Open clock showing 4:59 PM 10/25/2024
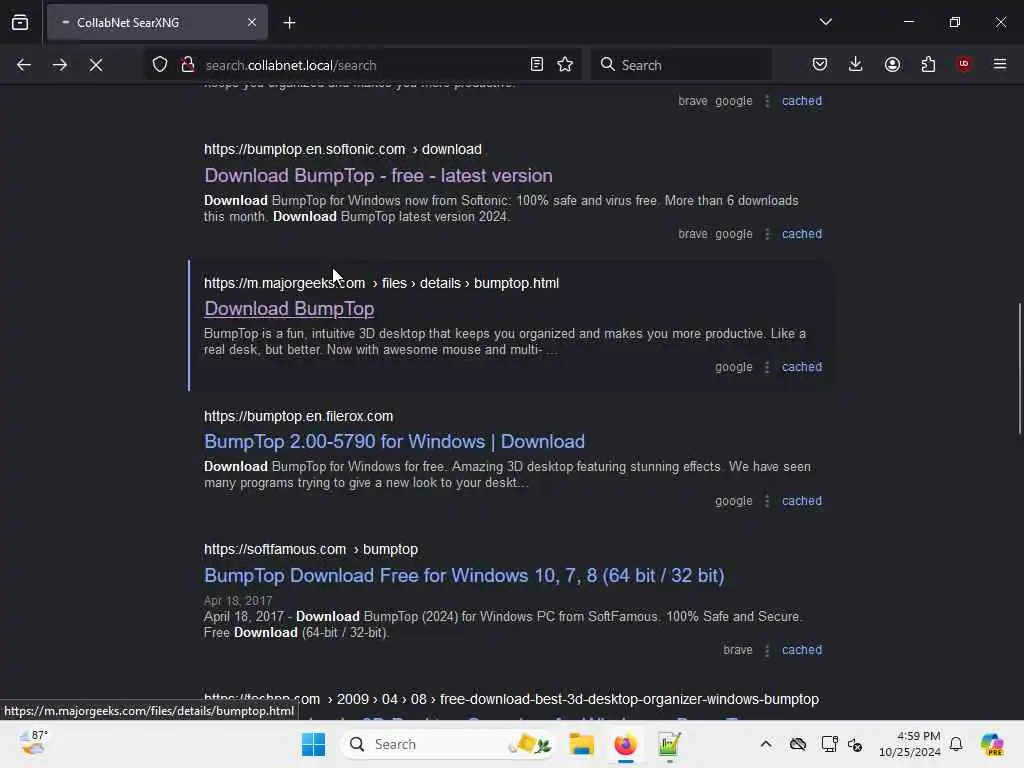Image resolution: width=1024 pixels, height=768 pixels. click(910, 744)
